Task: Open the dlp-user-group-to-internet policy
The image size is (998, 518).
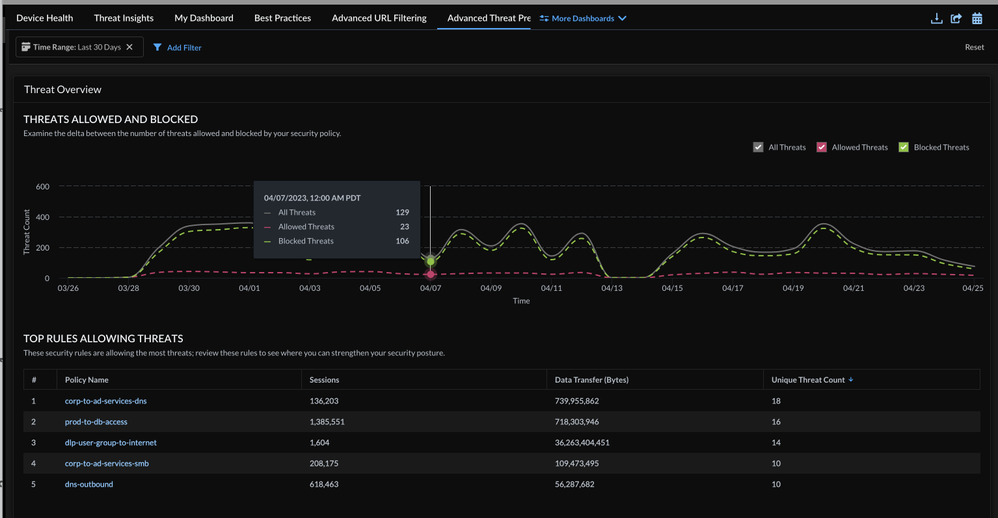Action: [x=110, y=442]
